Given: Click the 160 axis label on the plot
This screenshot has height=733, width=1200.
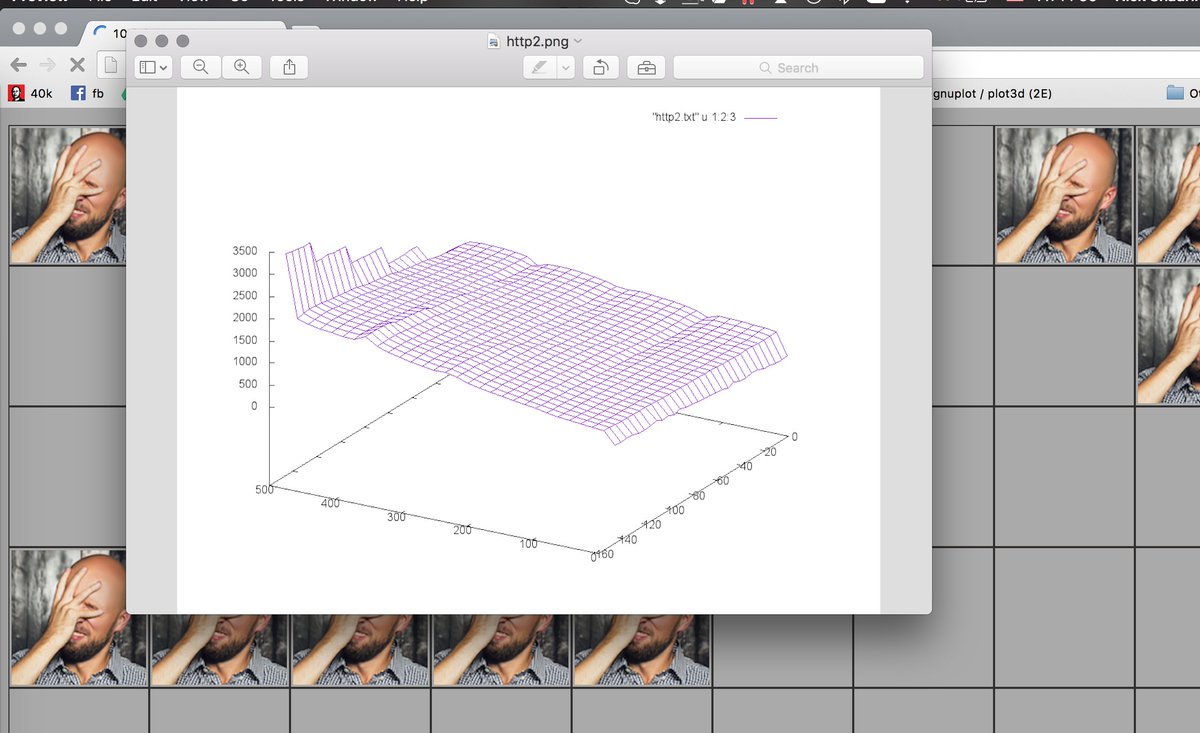Looking at the screenshot, I should (606, 554).
